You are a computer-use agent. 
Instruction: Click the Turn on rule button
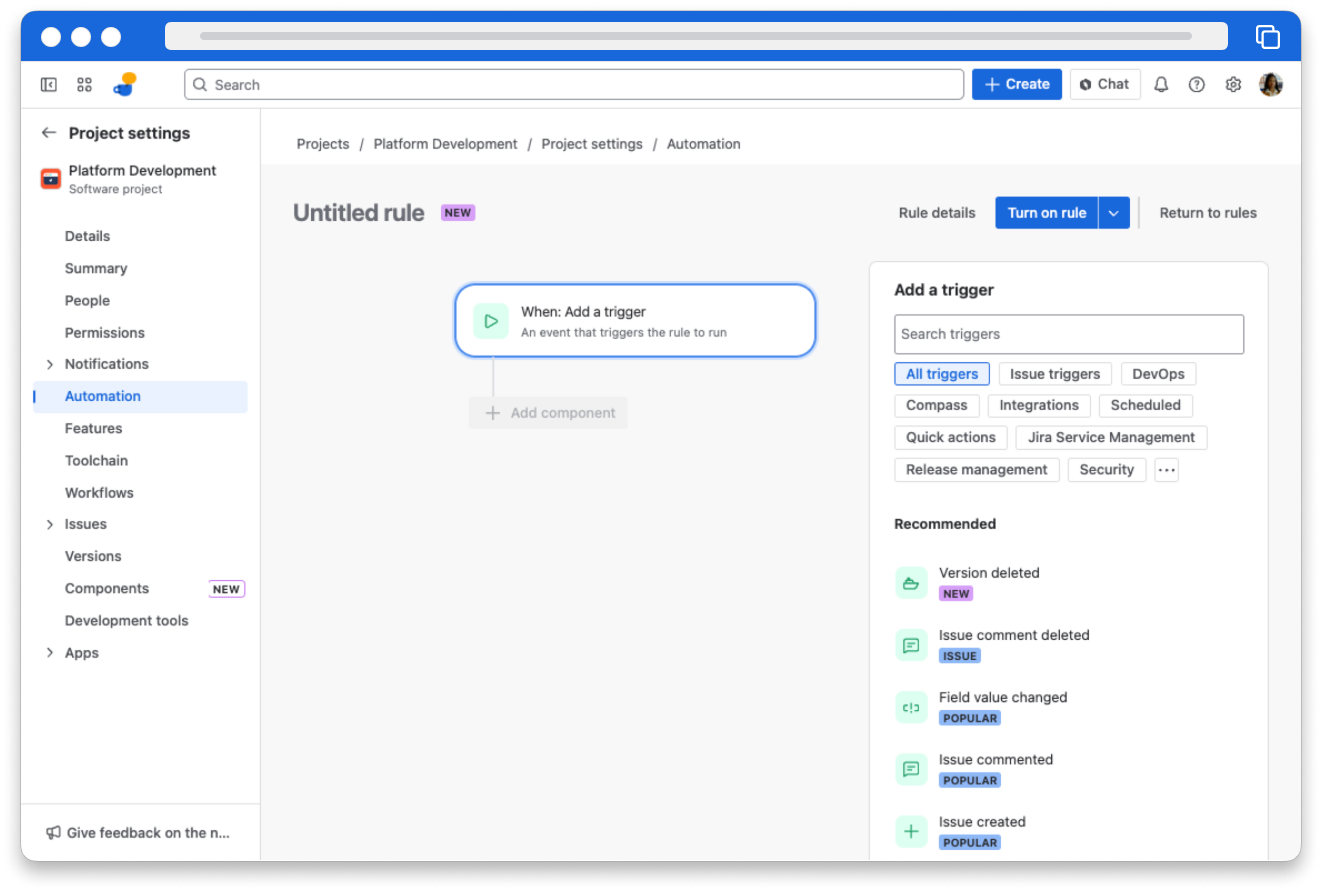click(1047, 213)
